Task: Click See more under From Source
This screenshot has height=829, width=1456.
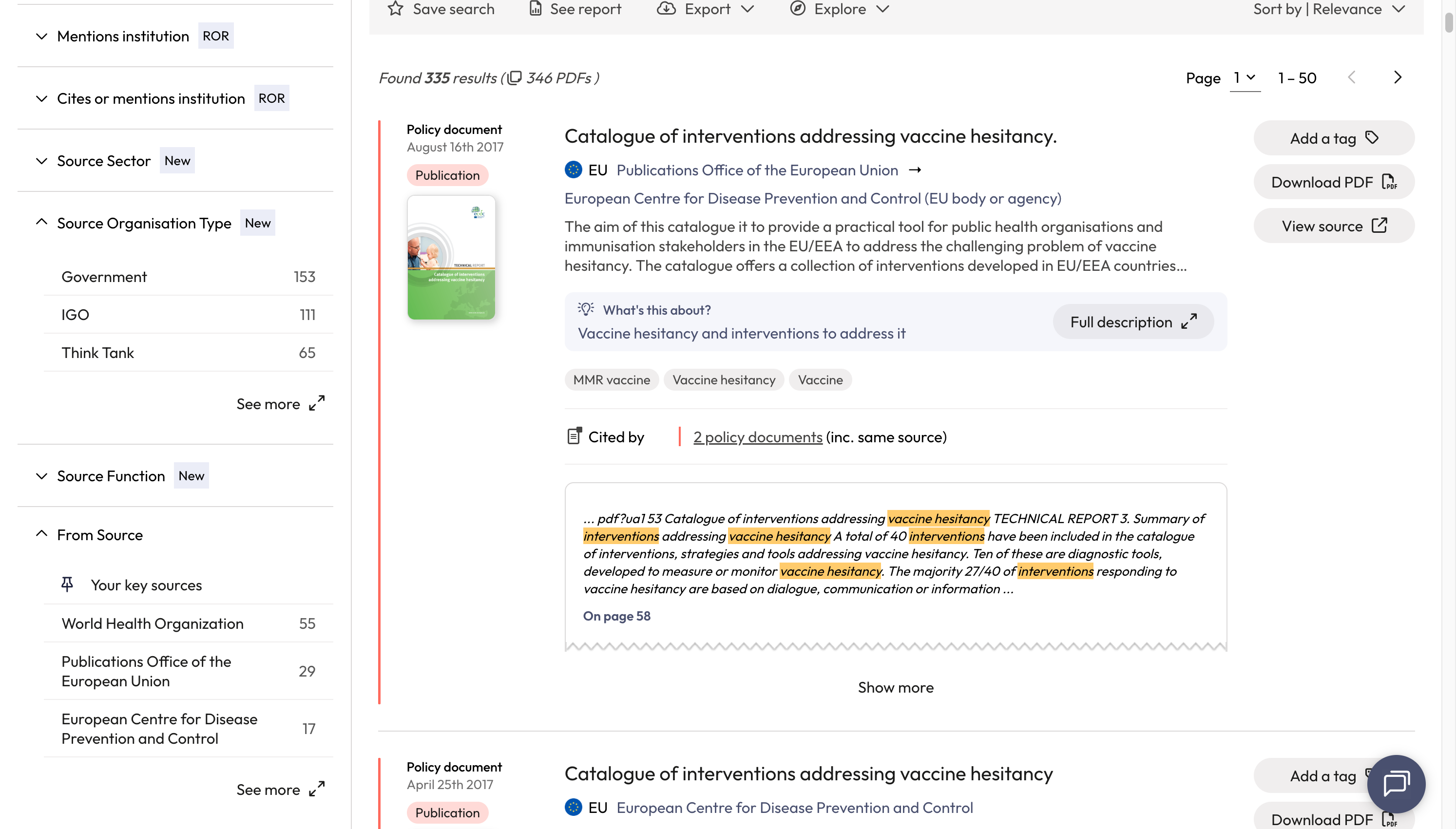Action: (x=280, y=790)
